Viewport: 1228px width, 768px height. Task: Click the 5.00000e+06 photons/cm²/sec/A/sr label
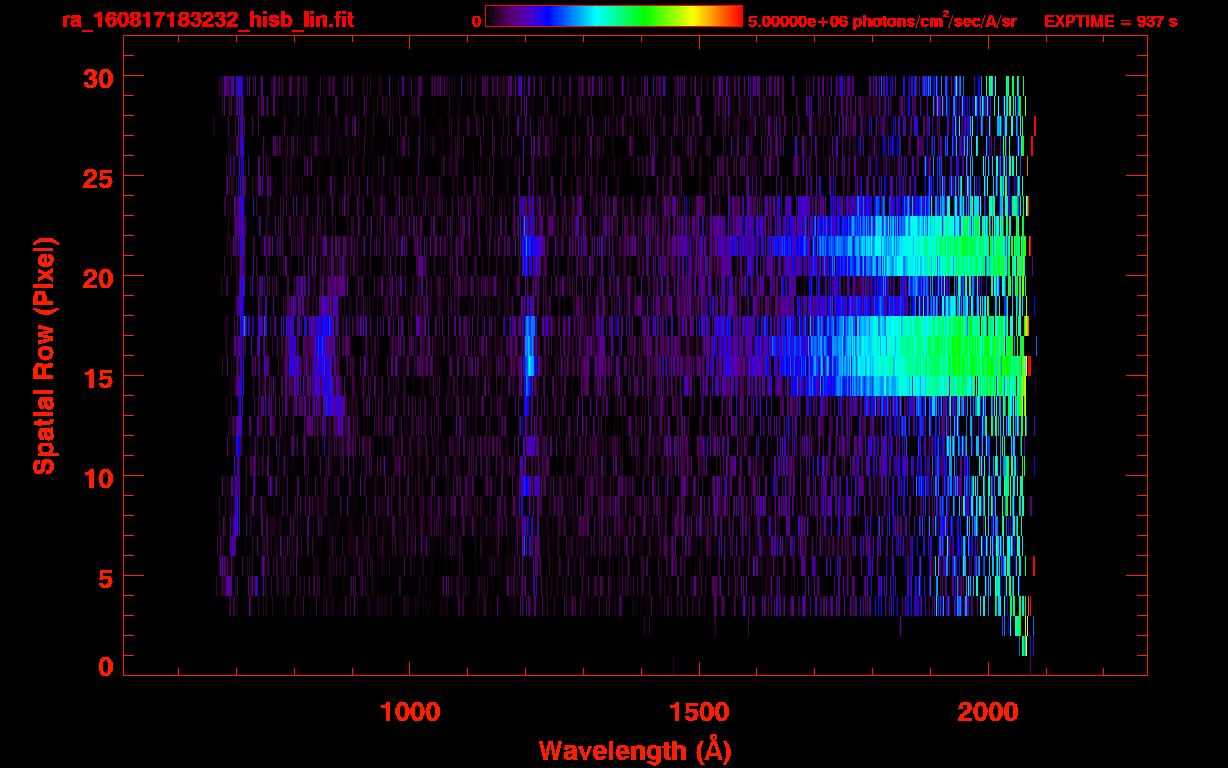[882, 20]
